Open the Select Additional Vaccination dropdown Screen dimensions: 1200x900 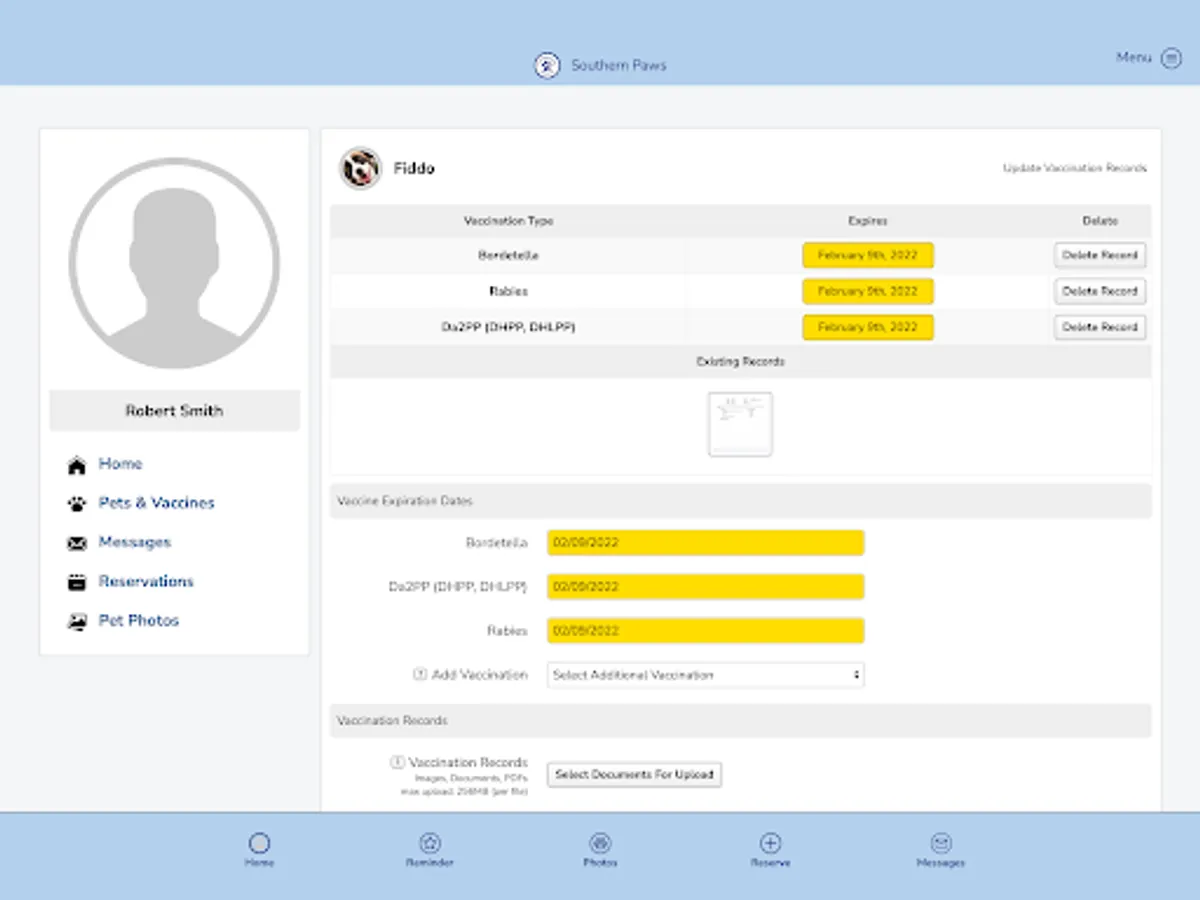(705, 675)
